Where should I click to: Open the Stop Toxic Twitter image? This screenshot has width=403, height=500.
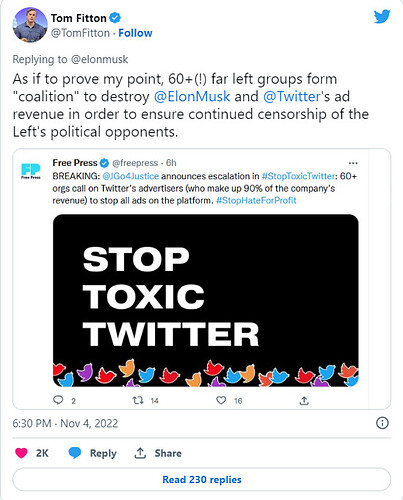pos(206,300)
